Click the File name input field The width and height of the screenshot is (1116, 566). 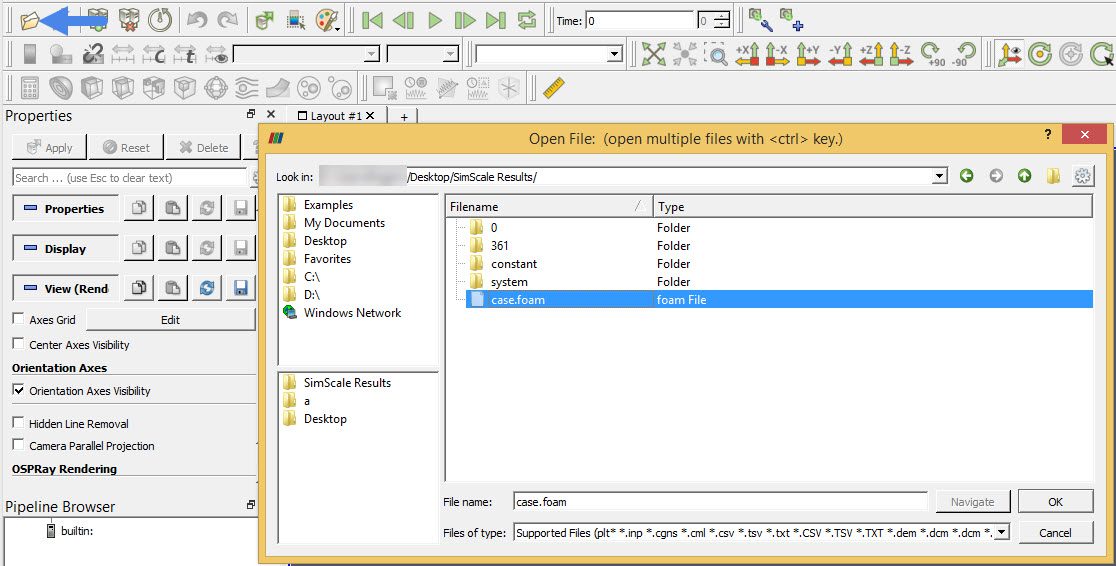pyautogui.click(x=720, y=502)
